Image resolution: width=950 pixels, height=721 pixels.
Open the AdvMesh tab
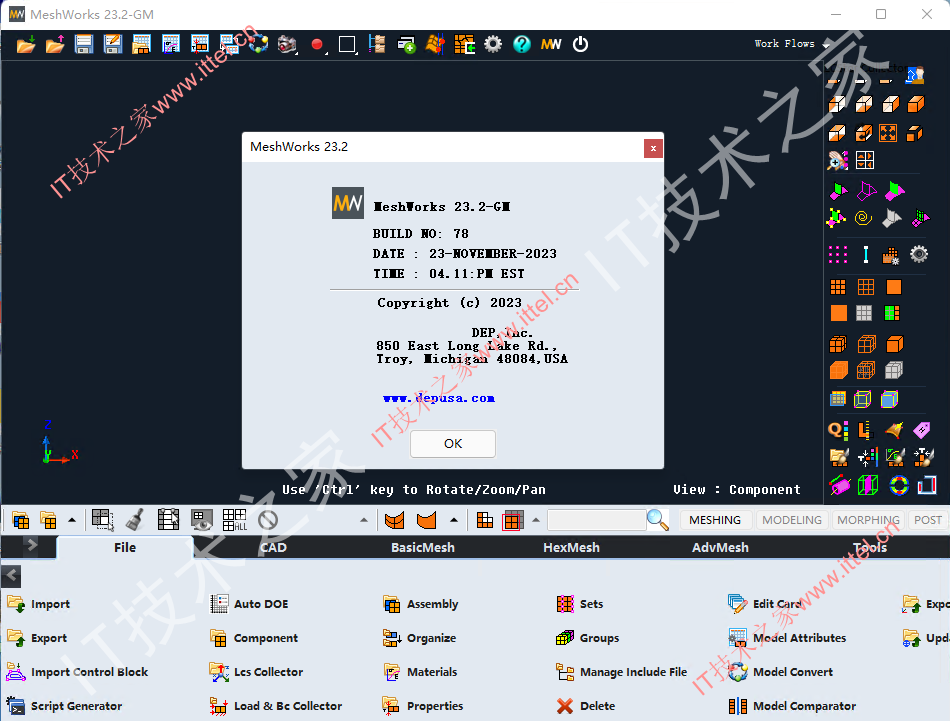pyautogui.click(x=720, y=547)
